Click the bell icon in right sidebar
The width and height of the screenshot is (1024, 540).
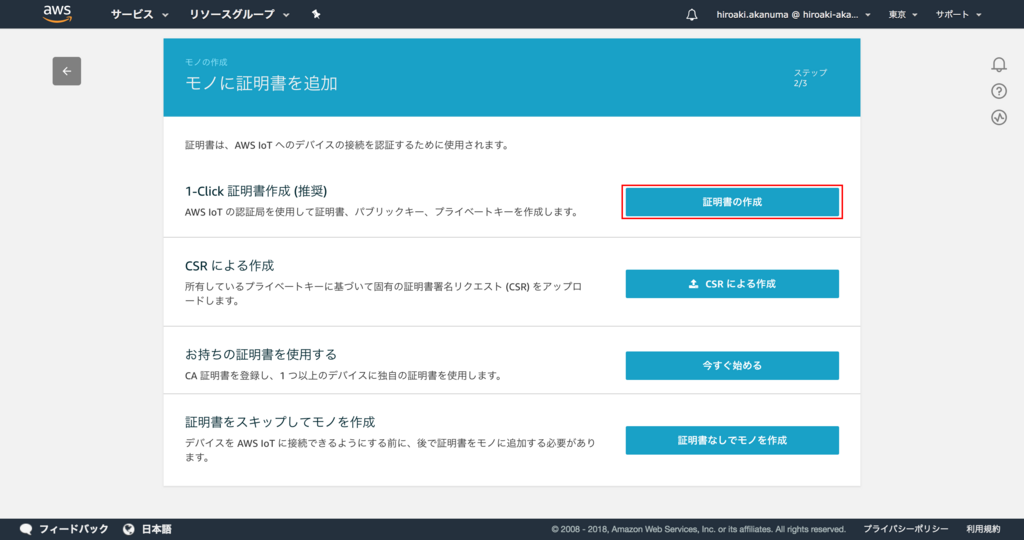(x=999, y=65)
